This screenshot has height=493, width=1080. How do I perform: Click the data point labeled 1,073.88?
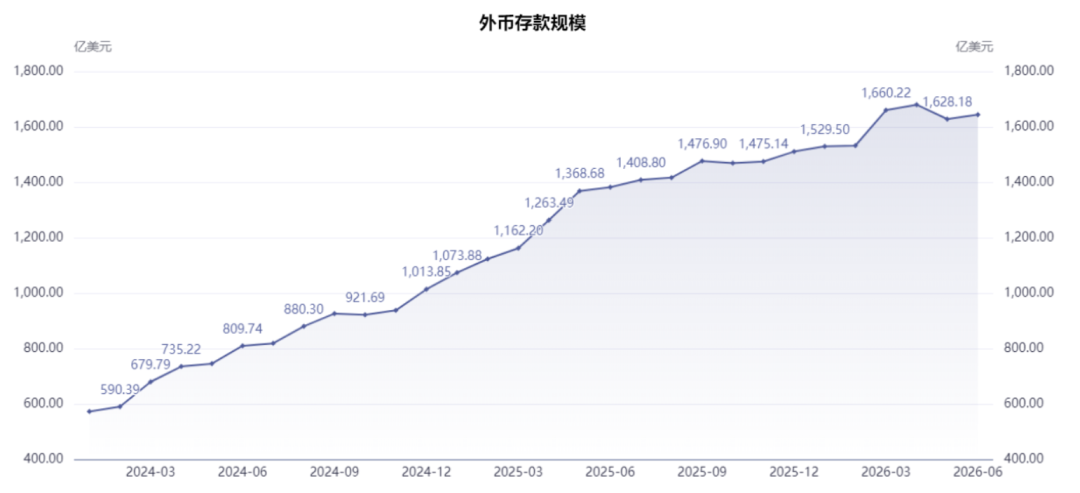tap(457, 273)
